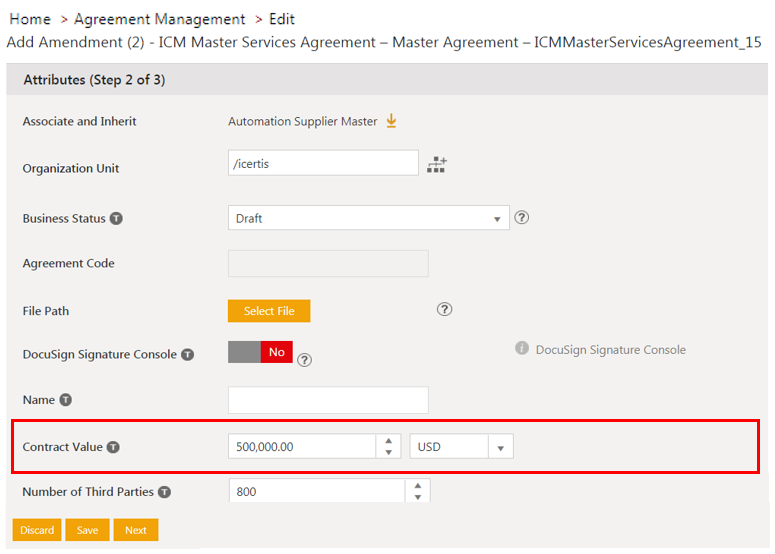The height and width of the screenshot is (554, 775).
Task: Open the organization unit hierarchy picker icon
Action: pos(437,165)
